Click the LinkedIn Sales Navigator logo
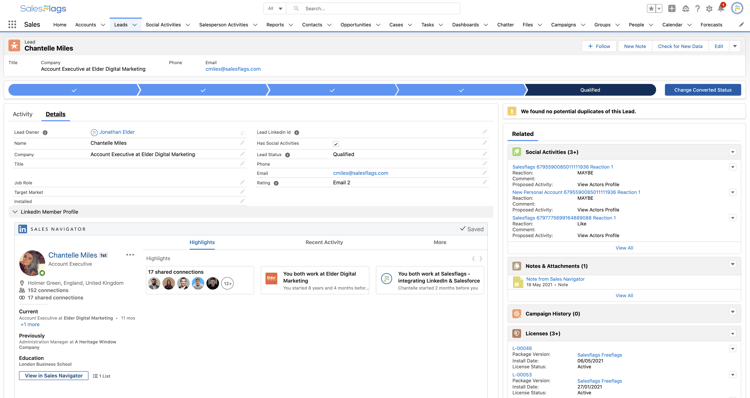The width and height of the screenshot is (750, 398). (22, 229)
